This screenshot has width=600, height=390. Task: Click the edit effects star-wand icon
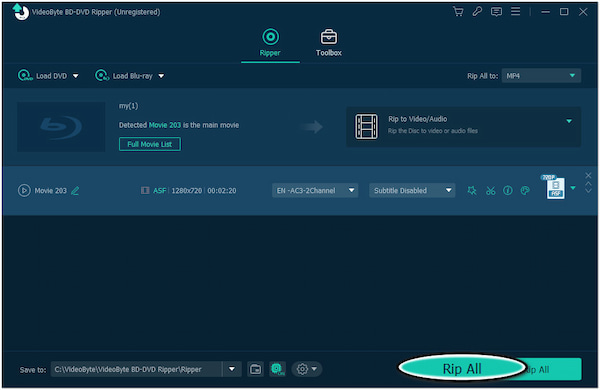[x=472, y=191]
